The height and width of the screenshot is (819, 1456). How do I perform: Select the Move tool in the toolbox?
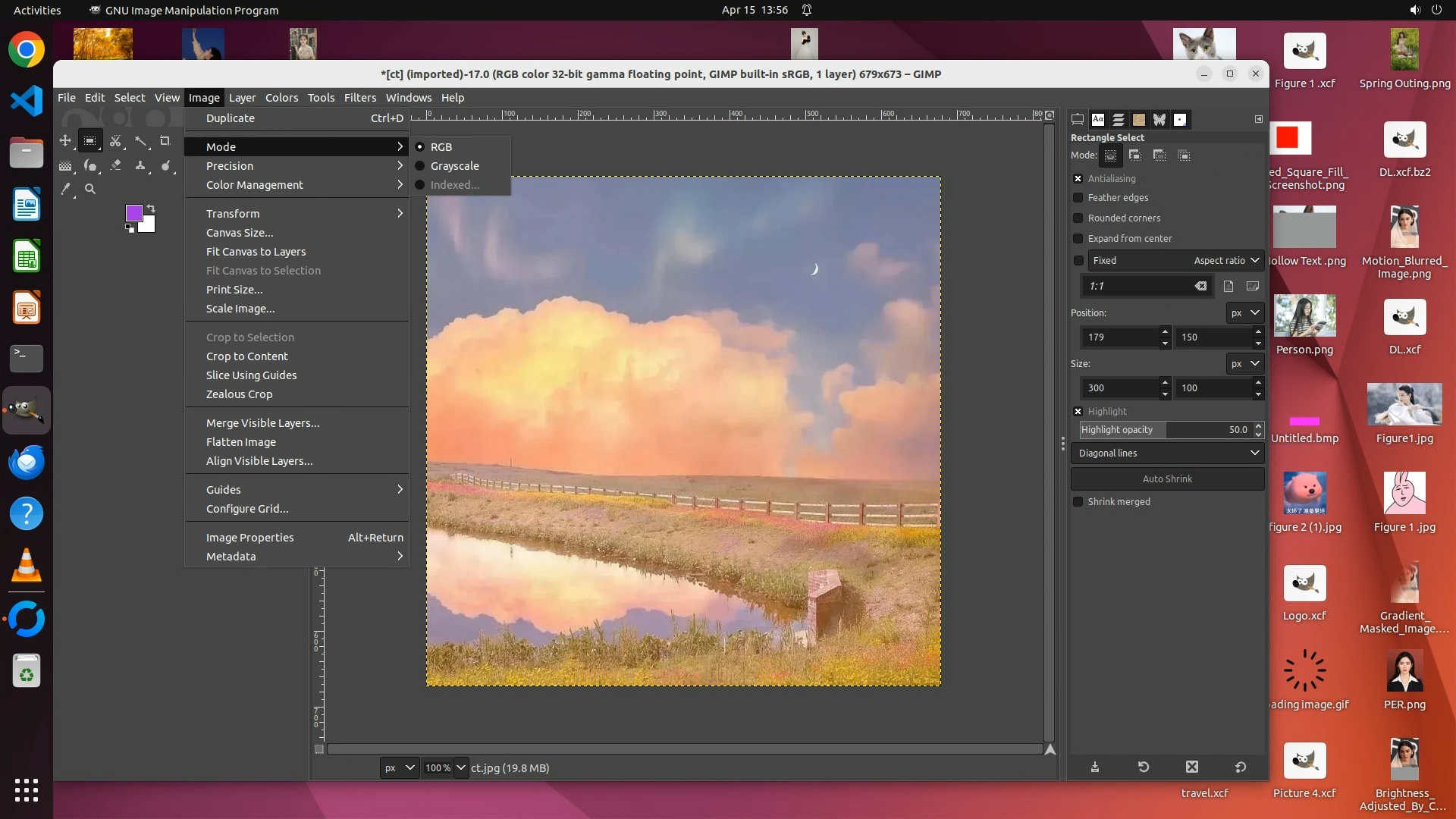point(65,141)
